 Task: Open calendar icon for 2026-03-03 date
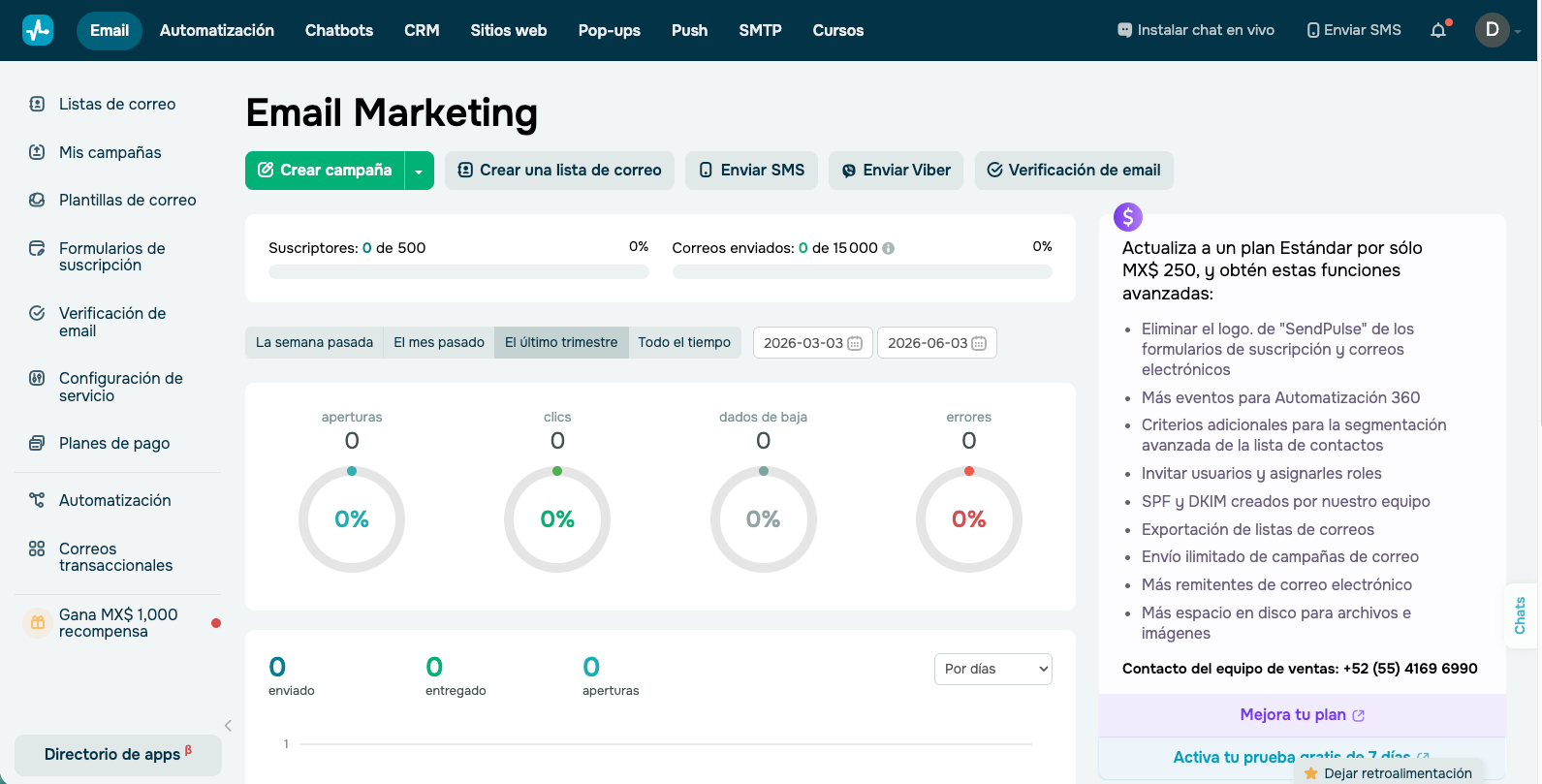click(x=855, y=343)
